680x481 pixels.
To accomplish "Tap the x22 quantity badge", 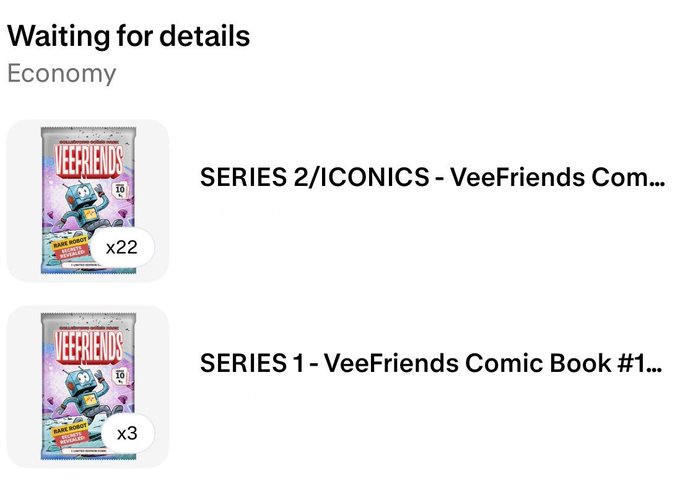I will (120, 247).
